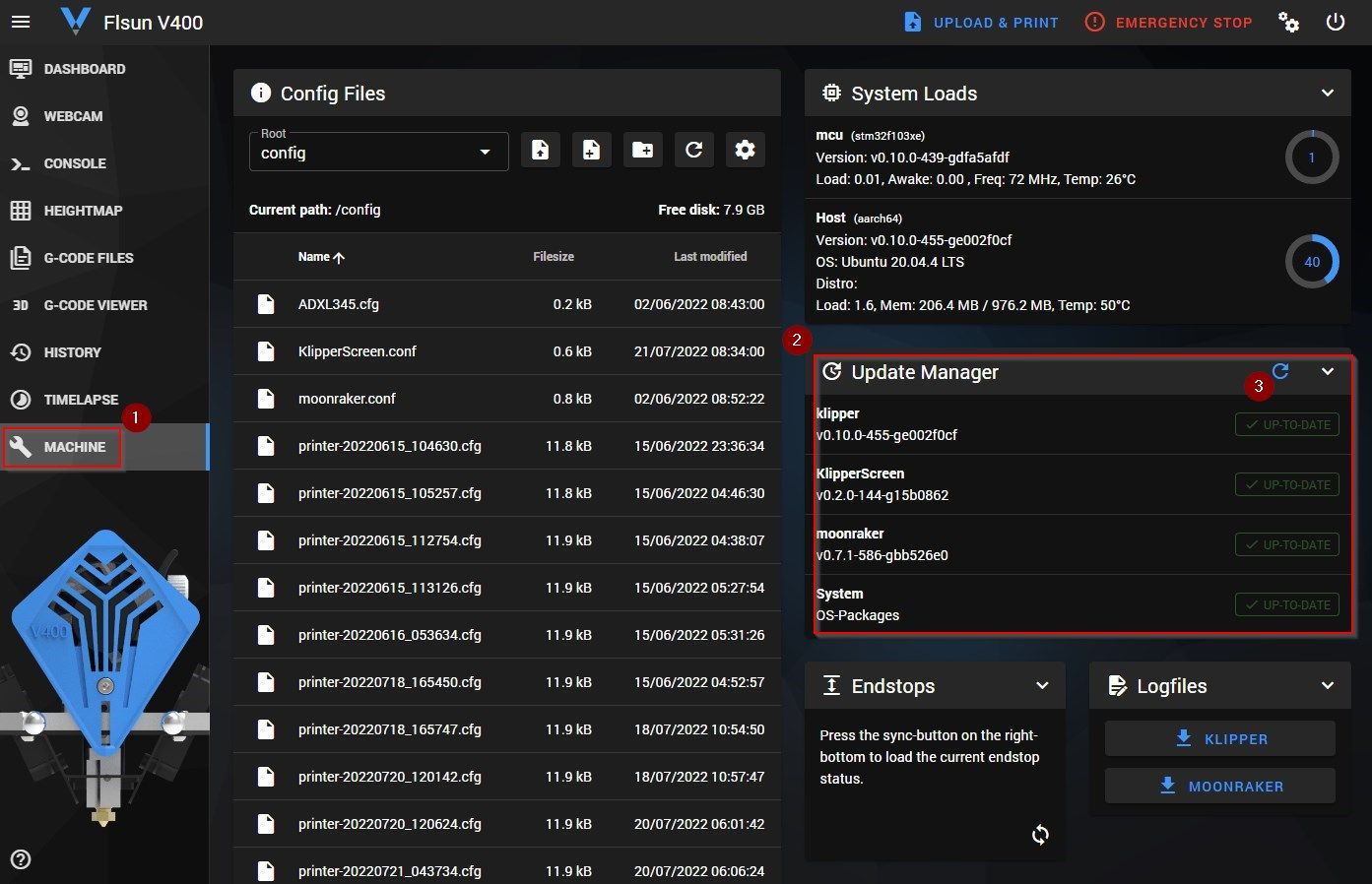Viewport: 1372px width, 884px height.
Task: Open the History page
Action: (x=104, y=352)
